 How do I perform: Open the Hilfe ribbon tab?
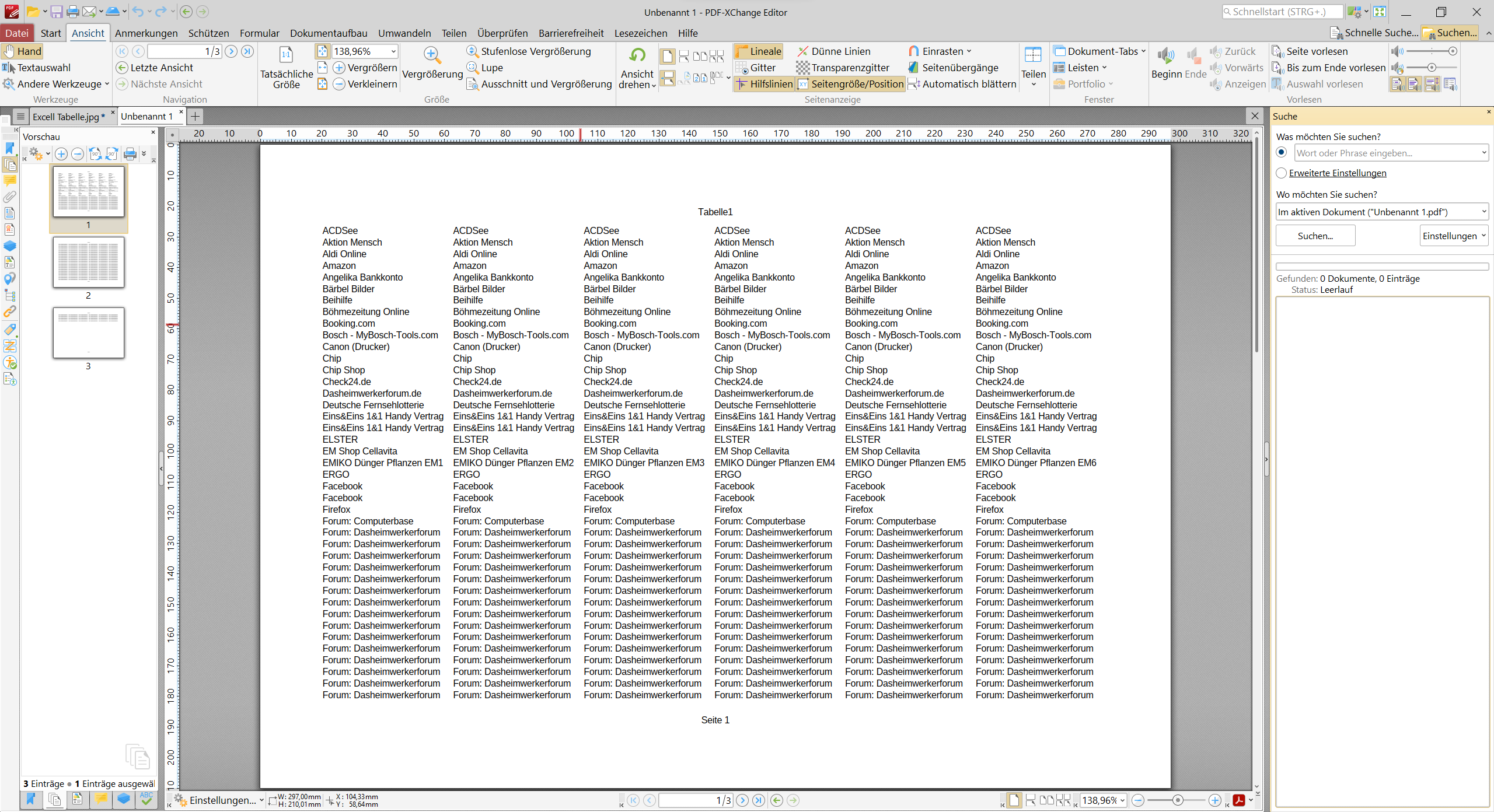coord(687,33)
